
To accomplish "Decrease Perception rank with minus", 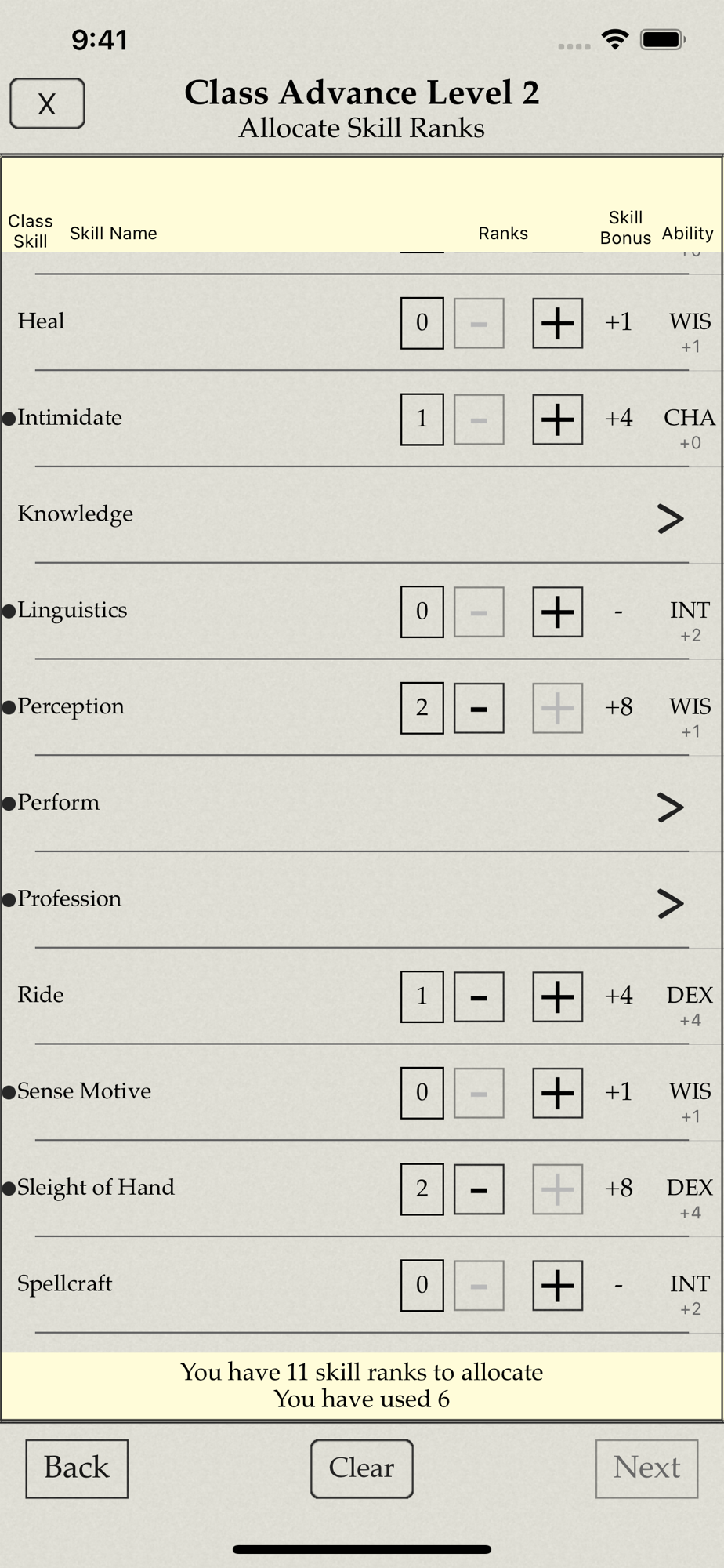I will pos(479,708).
